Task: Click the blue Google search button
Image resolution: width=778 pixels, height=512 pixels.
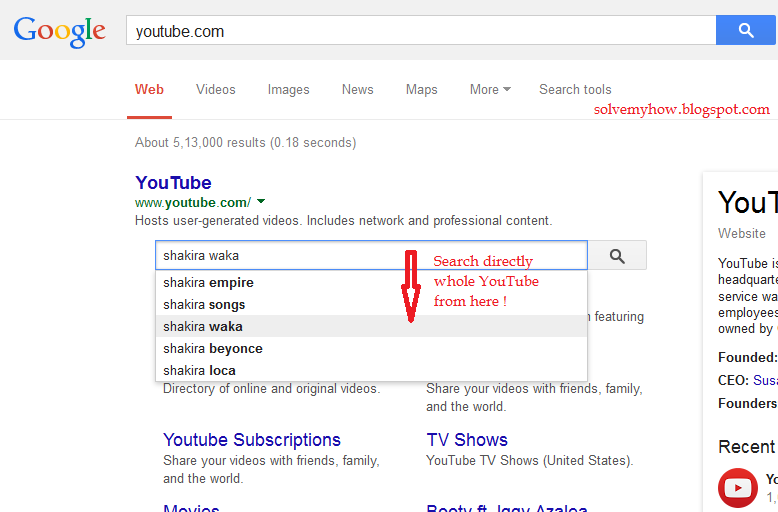Action: tap(746, 30)
